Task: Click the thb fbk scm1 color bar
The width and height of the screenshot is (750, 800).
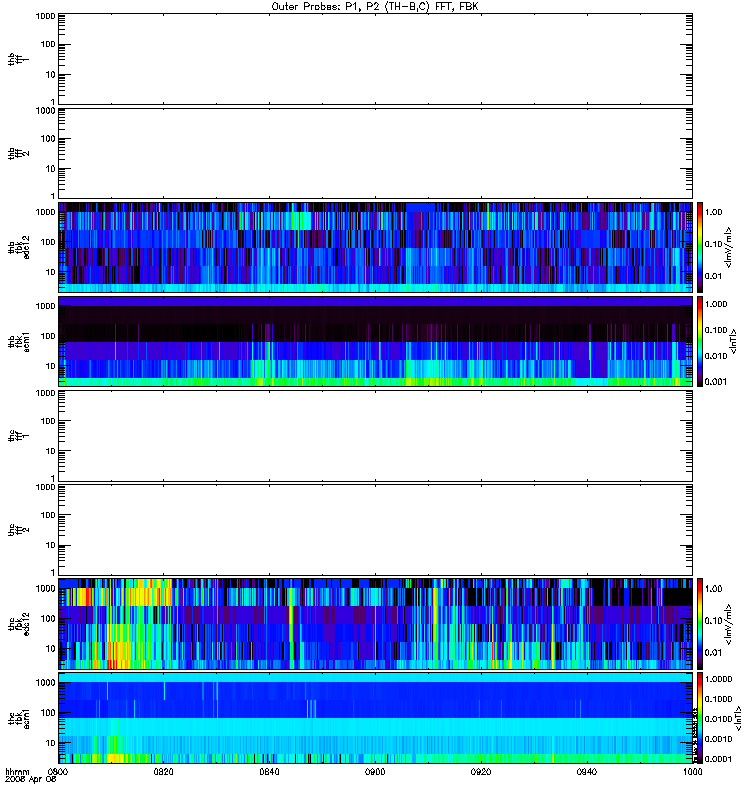Action: coord(700,341)
